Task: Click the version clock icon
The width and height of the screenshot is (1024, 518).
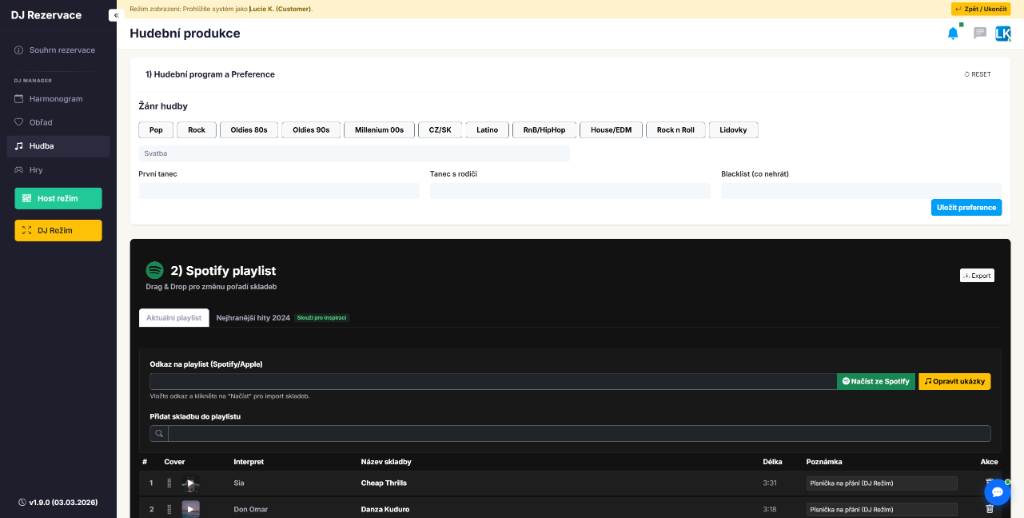Action: 23,502
